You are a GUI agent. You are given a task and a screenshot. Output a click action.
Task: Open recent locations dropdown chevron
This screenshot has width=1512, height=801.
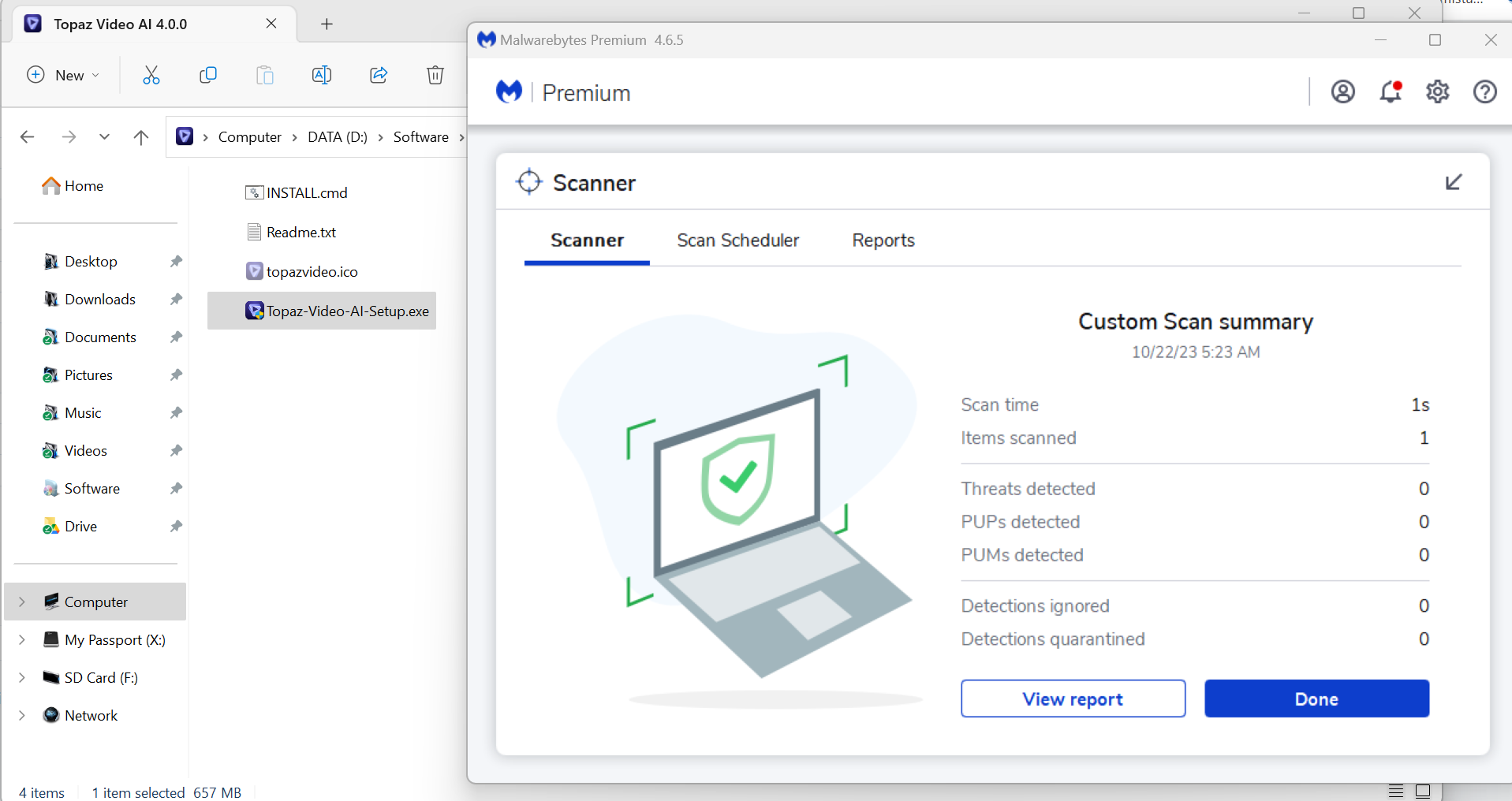pyautogui.click(x=104, y=137)
